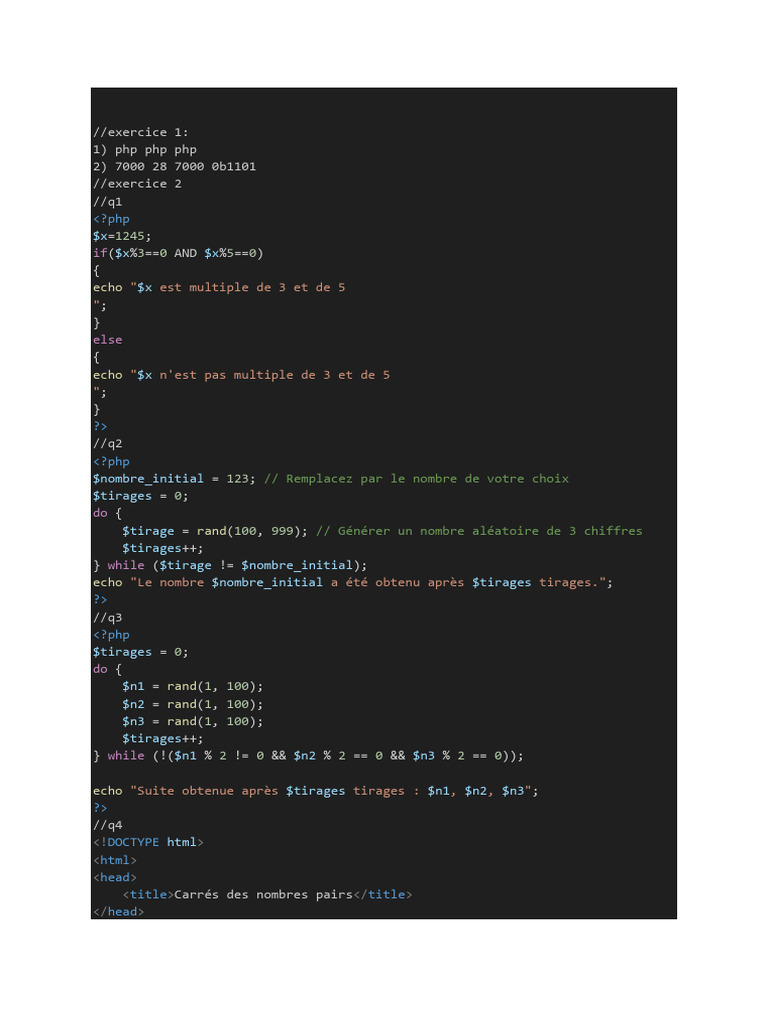Click the "else" keyword
The image size is (768, 1024).
[107, 340]
